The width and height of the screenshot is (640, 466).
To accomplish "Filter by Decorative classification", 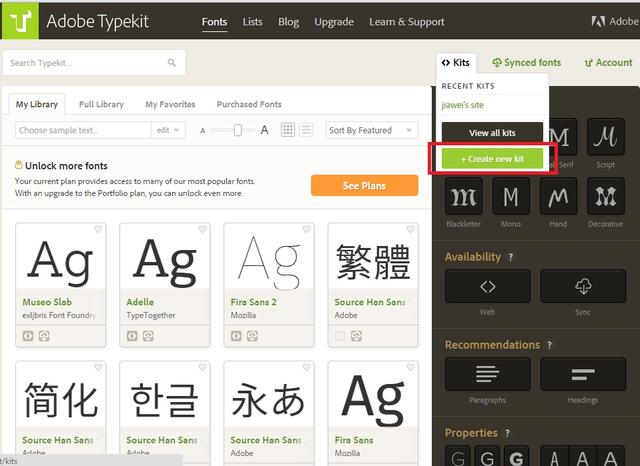I will [606, 196].
